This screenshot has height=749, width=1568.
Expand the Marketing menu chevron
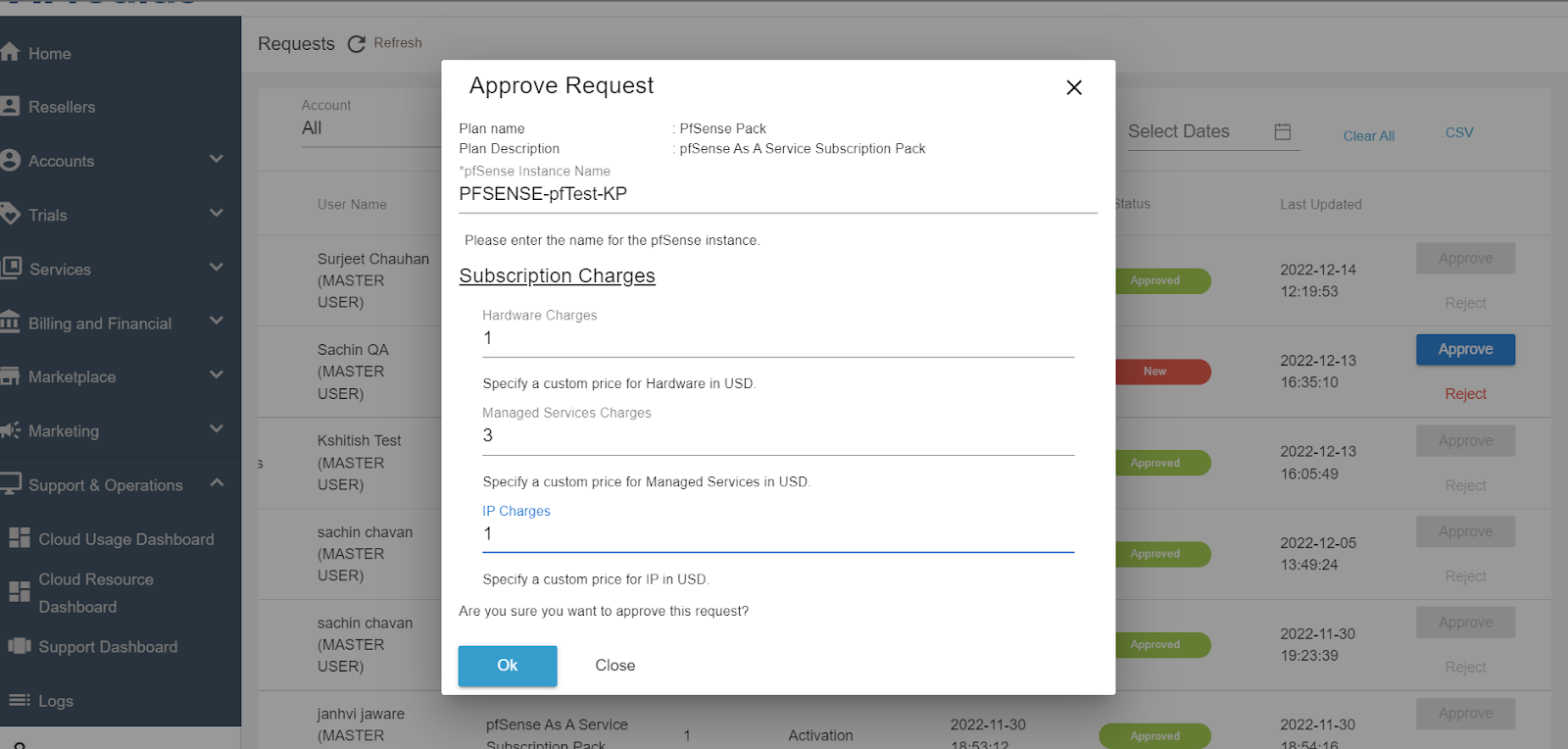click(x=217, y=428)
